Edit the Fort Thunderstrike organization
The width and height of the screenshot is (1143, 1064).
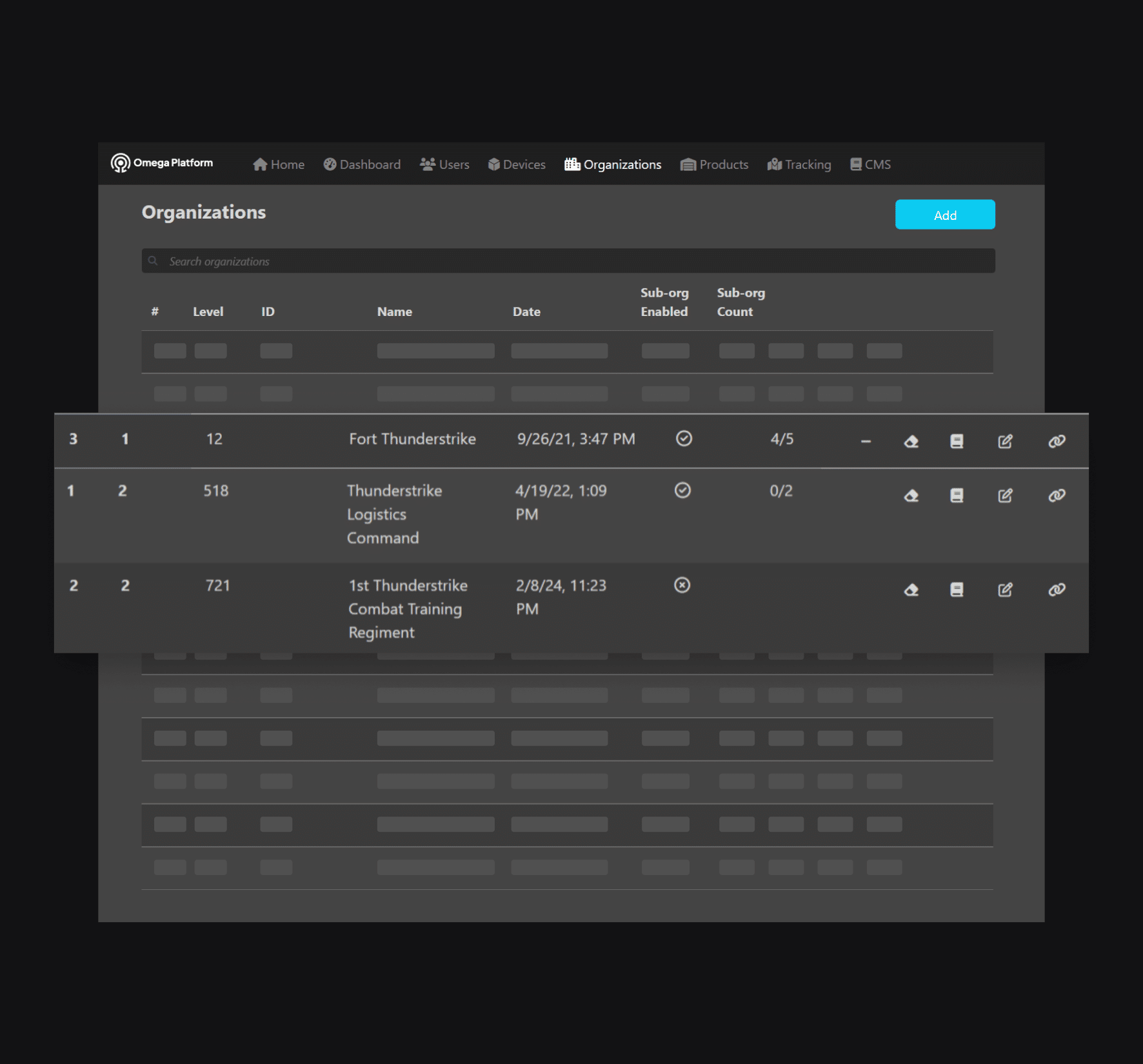1005,441
